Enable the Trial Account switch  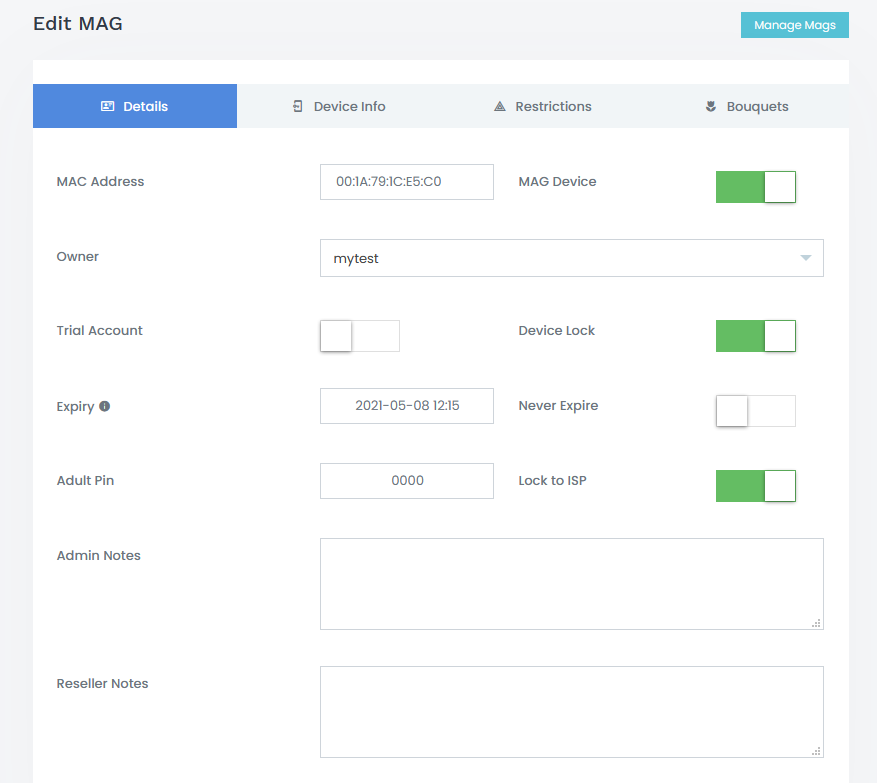(x=359, y=336)
